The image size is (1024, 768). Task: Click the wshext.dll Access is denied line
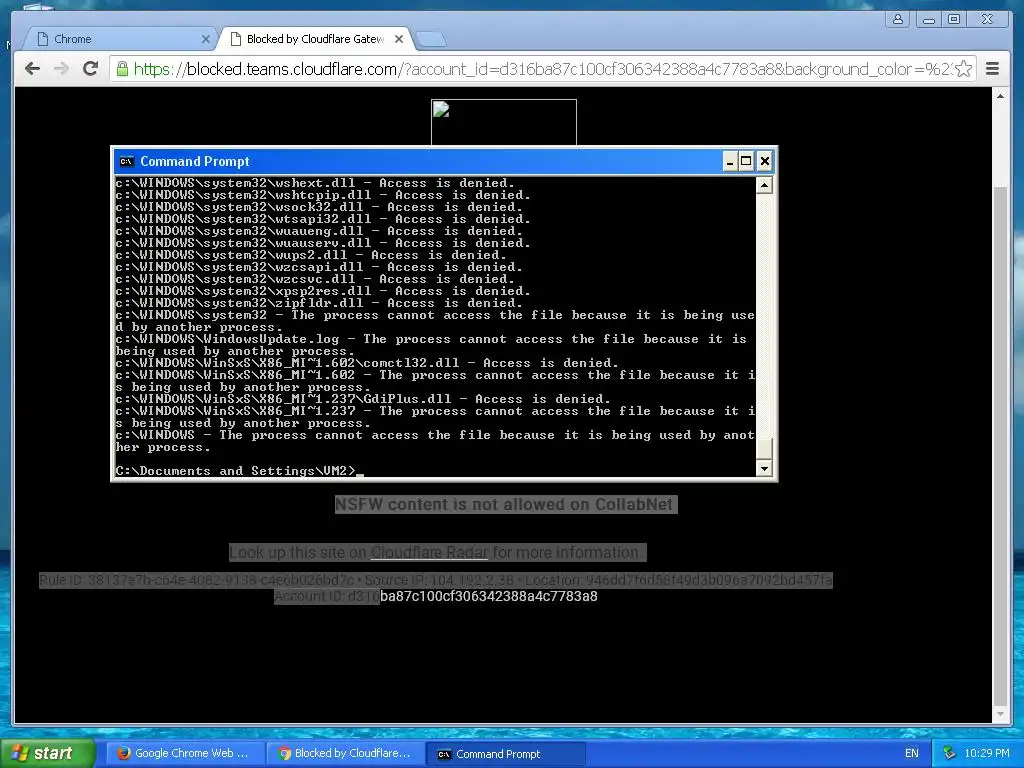[315, 183]
